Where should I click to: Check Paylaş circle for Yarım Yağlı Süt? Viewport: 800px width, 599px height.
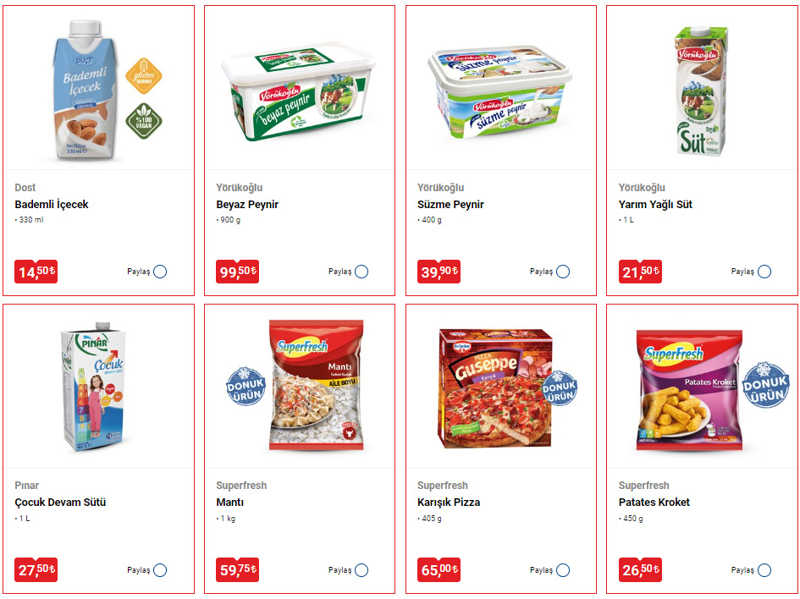[764, 271]
